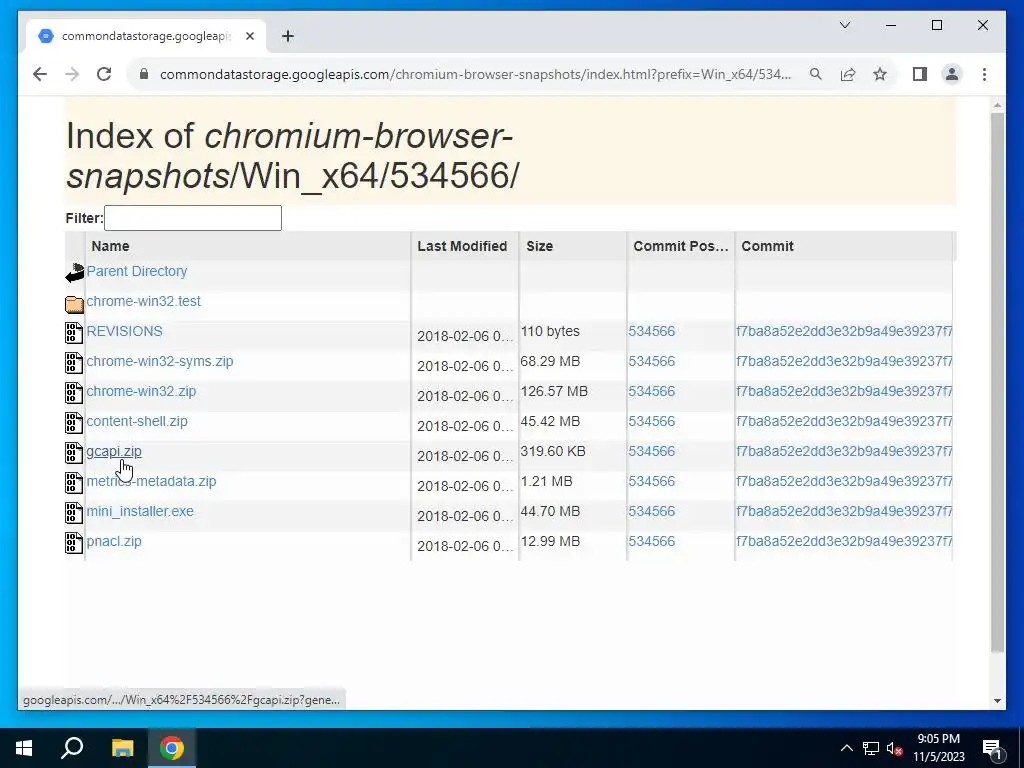Viewport: 1024px width, 768px height.
Task: Click the pnacl.zip file icon
Action: point(74,543)
